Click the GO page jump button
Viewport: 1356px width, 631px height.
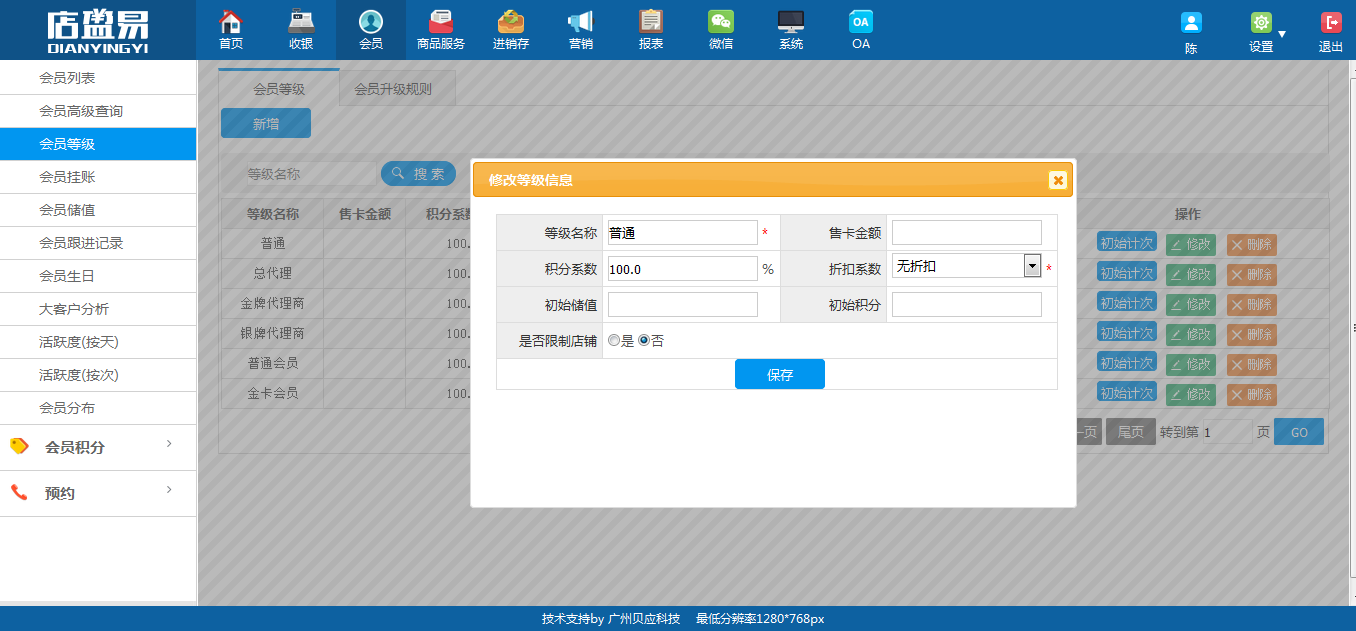(x=1299, y=432)
